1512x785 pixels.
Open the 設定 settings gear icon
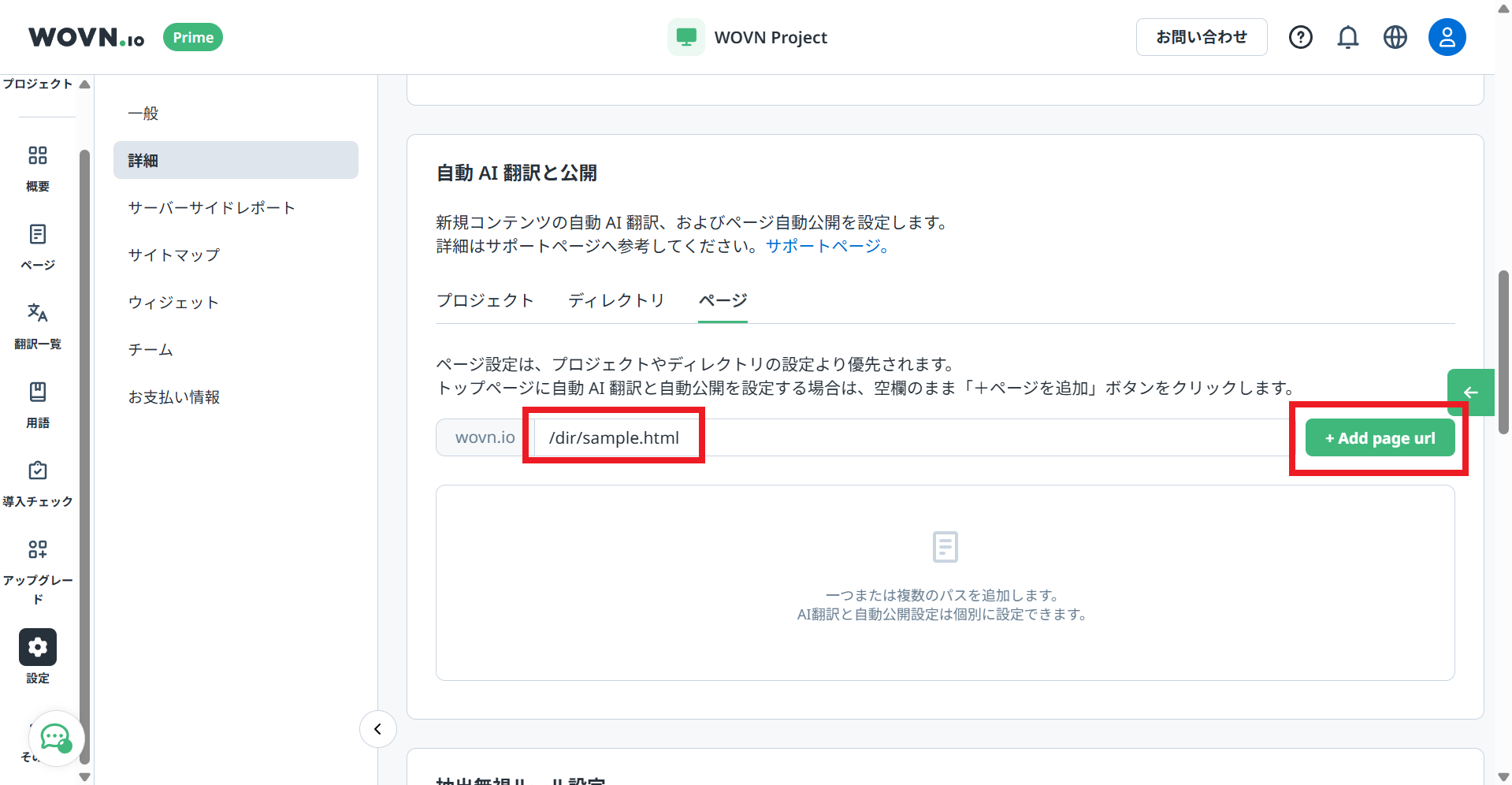[x=37, y=646]
